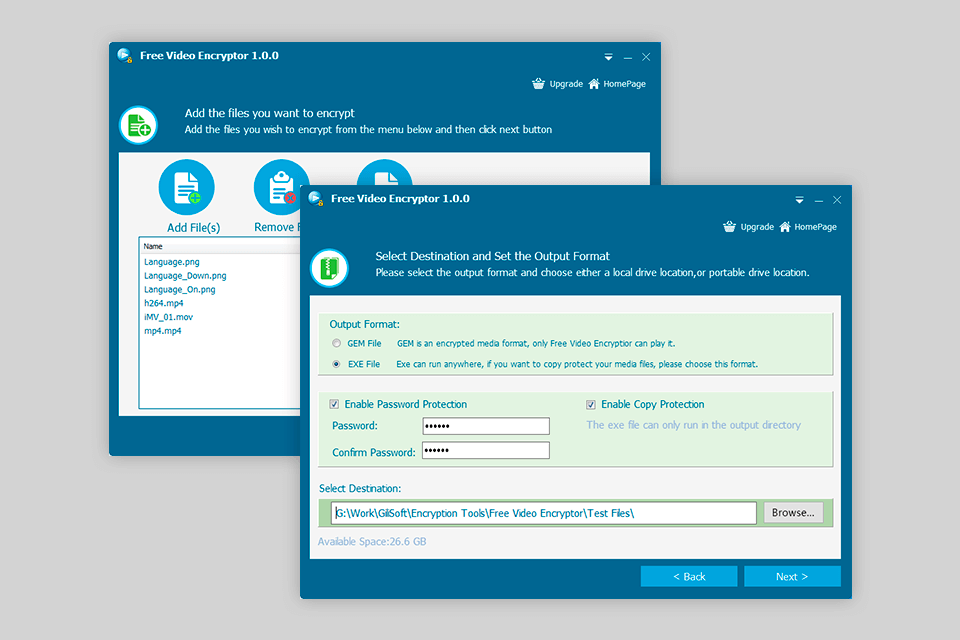Click HomePage link text in back window
Viewport: 960px width, 640px height.
tap(624, 84)
